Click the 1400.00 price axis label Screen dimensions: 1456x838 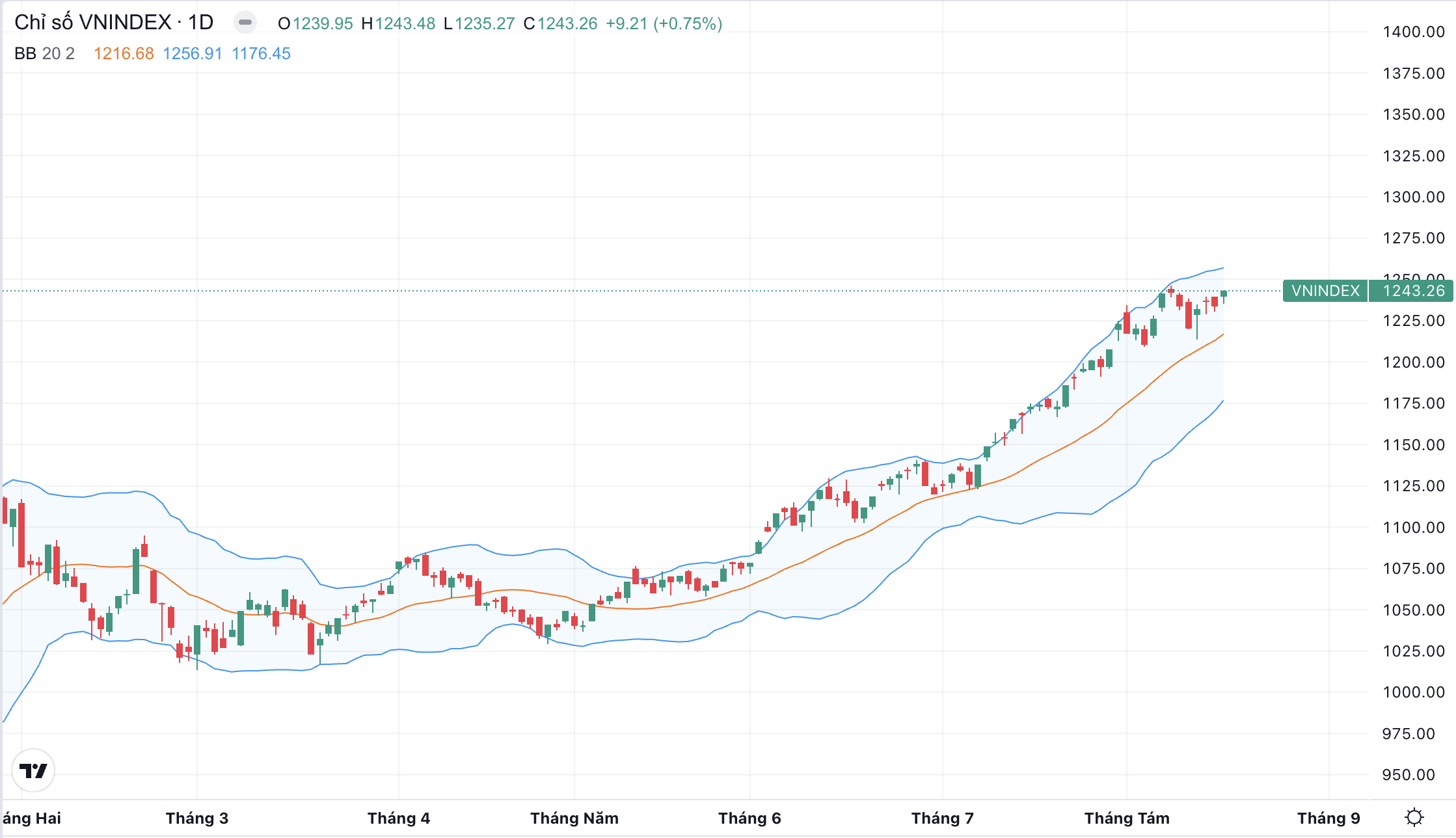tap(1414, 31)
